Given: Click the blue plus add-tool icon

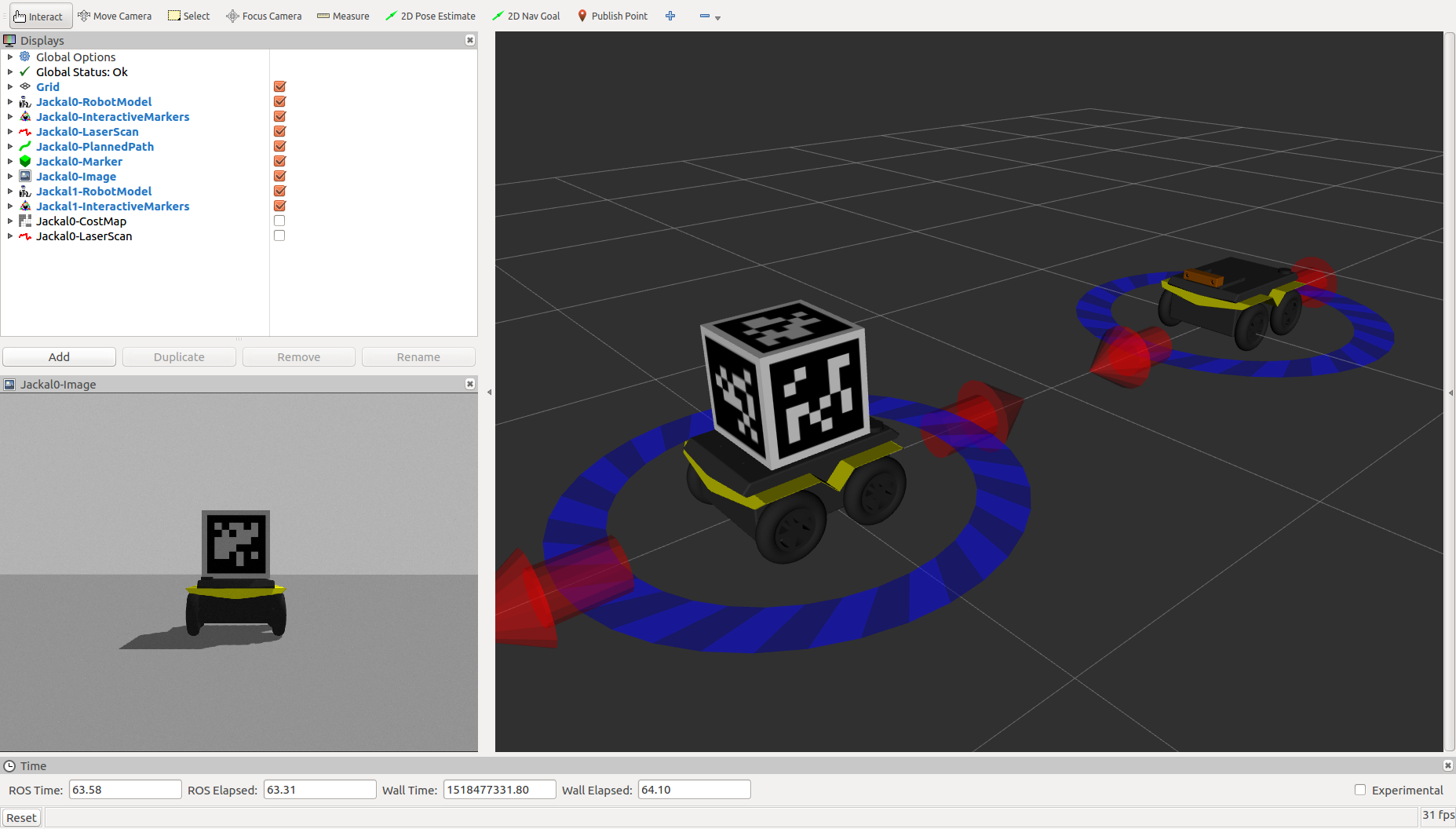Looking at the screenshot, I should coord(670,16).
